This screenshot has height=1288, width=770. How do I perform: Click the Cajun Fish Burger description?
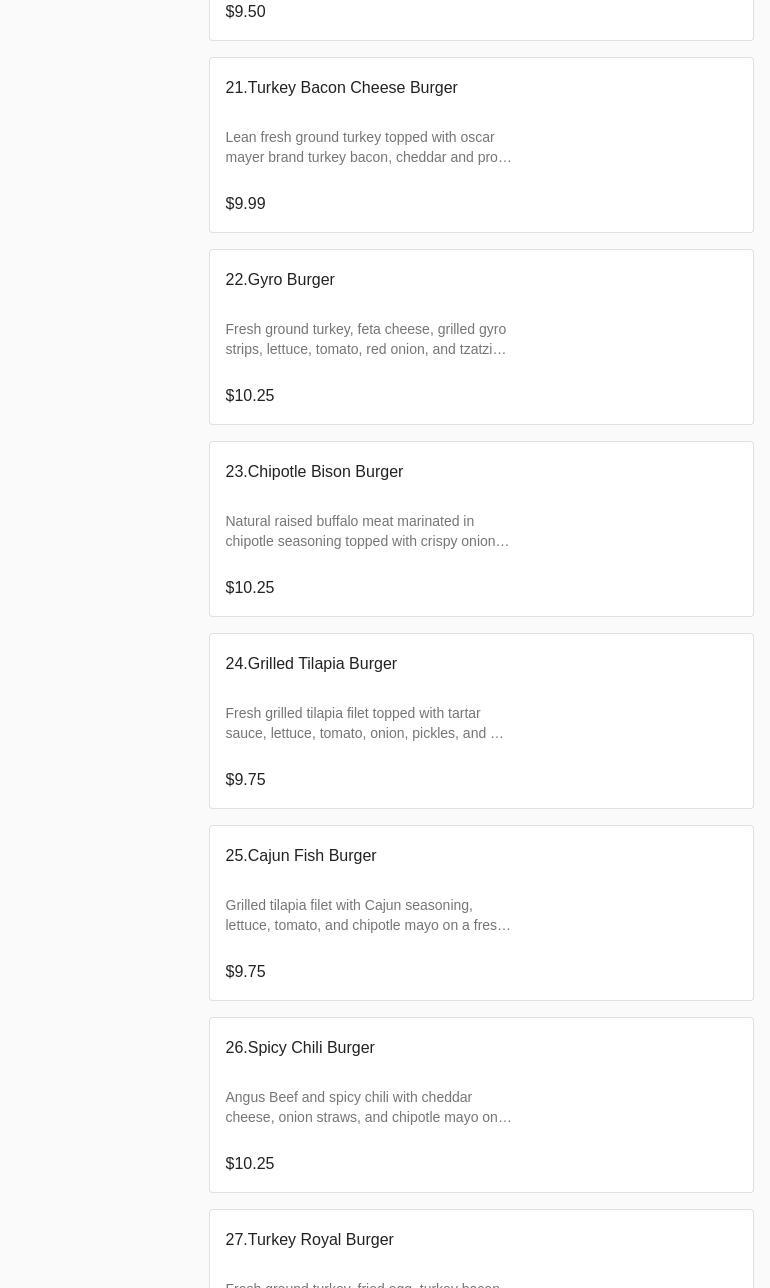(368, 915)
